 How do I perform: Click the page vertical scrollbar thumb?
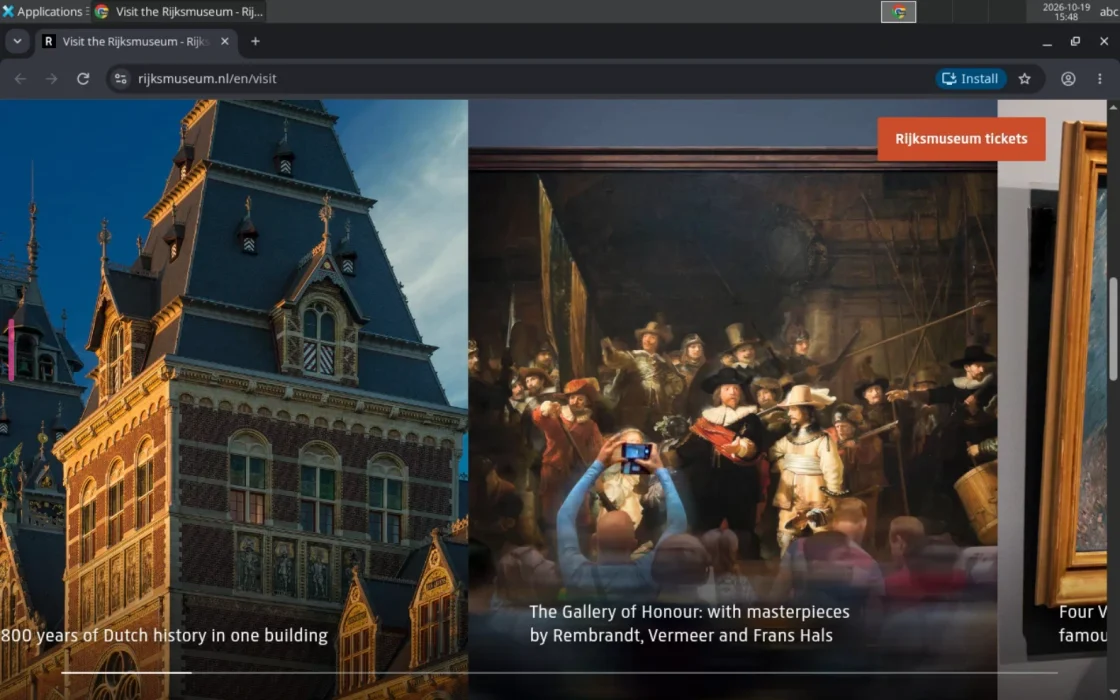coord(1113,329)
